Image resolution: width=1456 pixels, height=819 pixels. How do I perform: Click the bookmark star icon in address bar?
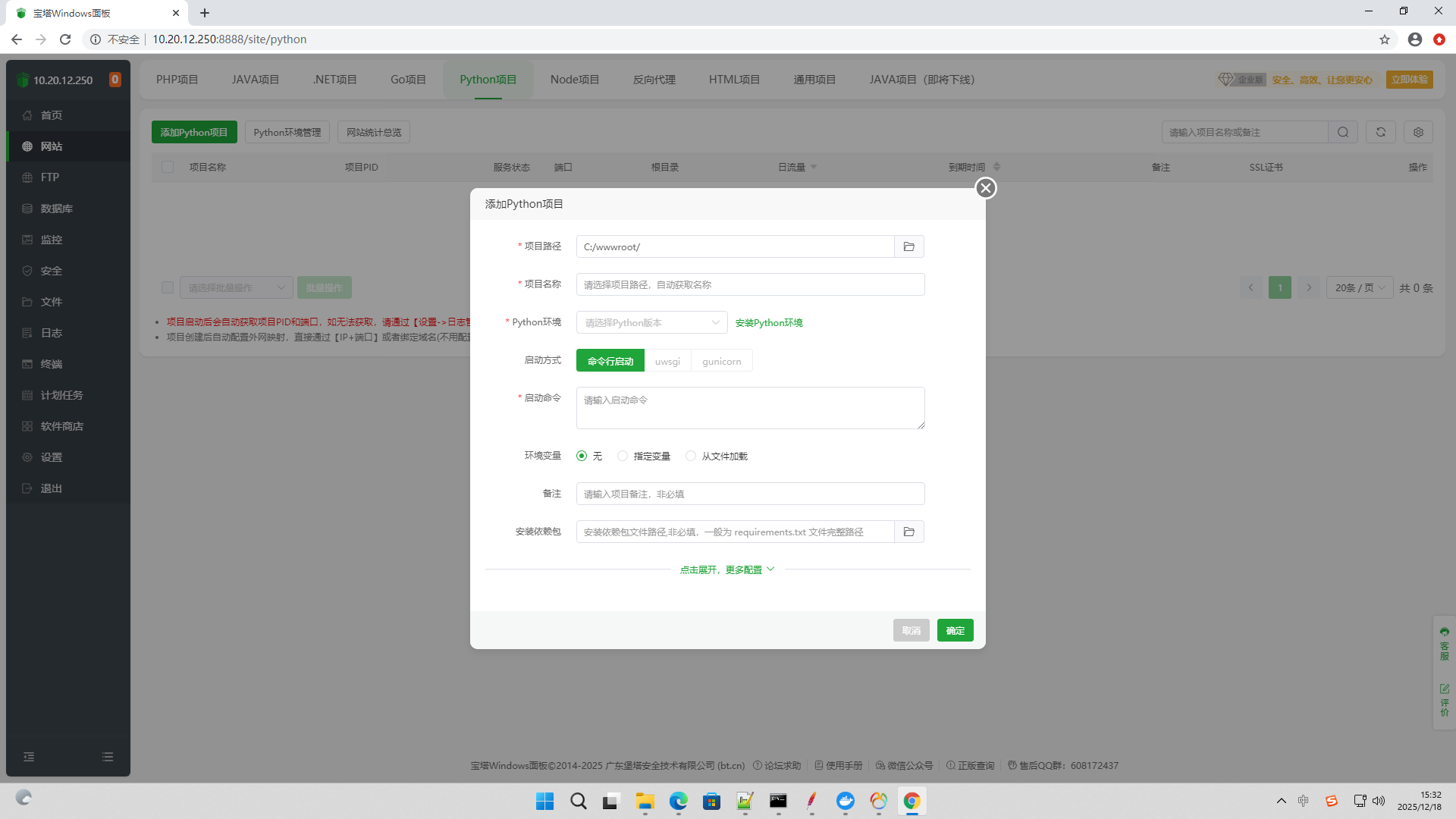(1384, 39)
